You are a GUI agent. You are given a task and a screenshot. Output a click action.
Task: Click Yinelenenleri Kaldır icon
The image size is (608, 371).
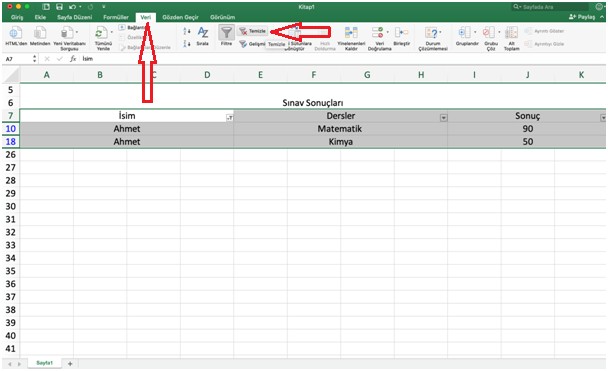[x=351, y=33]
